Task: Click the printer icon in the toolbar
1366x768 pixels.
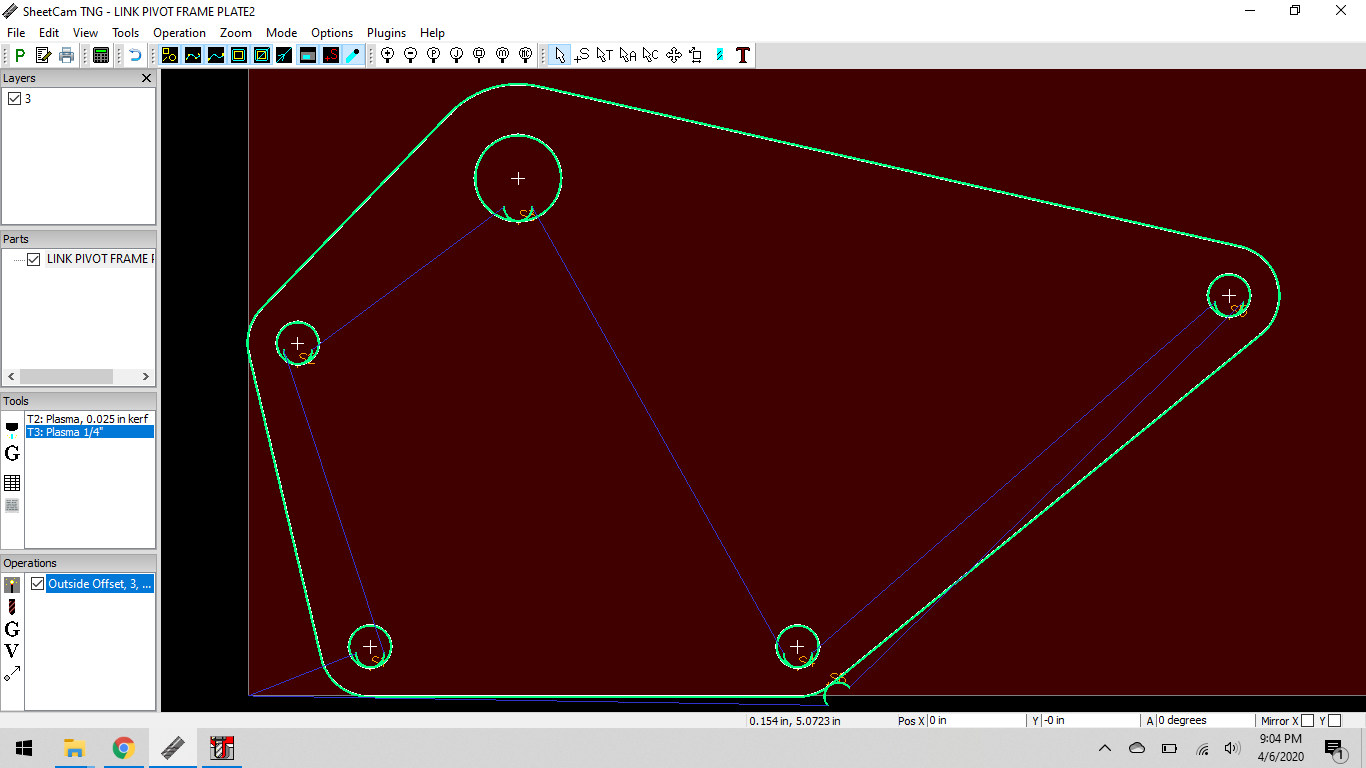Action: coord(66,55)
